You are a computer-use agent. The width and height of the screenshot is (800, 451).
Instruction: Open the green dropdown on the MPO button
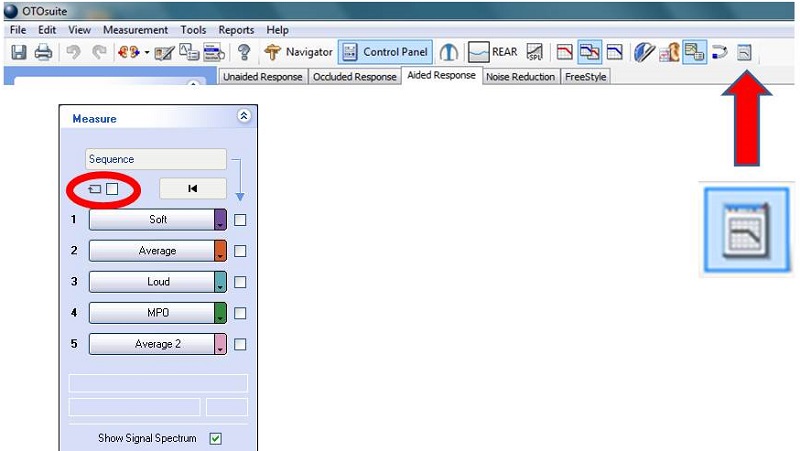click(x=220, y=313)
